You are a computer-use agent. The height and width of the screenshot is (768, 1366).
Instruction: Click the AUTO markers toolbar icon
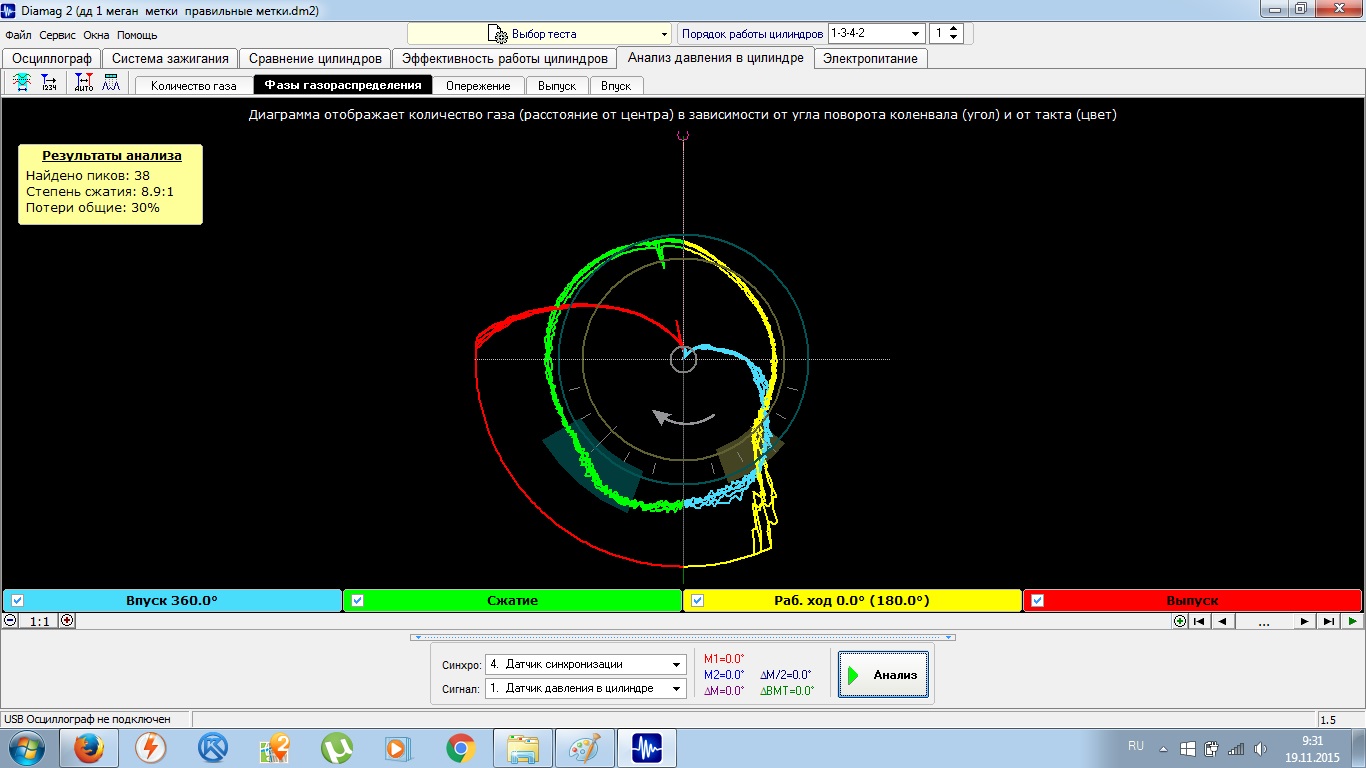pos(84,83)
